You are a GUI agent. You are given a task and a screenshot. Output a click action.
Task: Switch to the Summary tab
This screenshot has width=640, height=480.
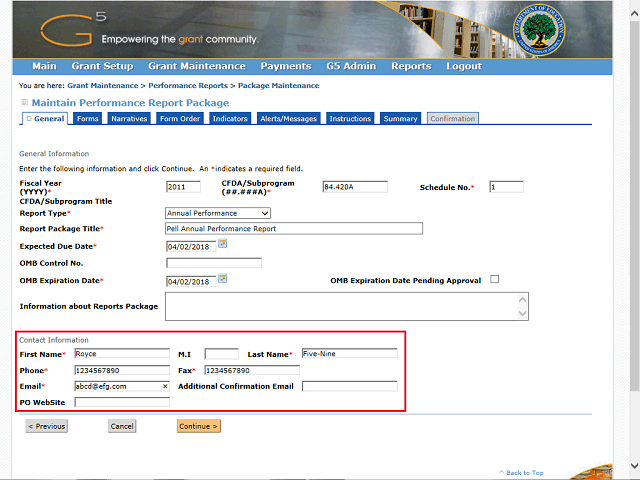click(400, 118)
